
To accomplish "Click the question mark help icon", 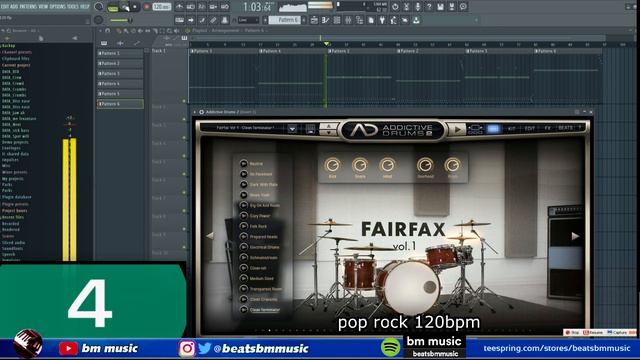I will [x=429, y=7].
